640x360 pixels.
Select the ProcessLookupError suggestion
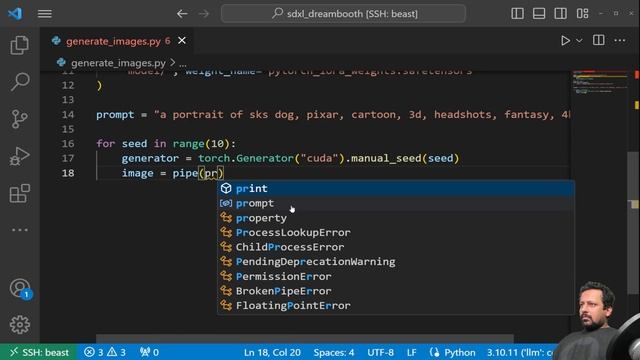[x=396, y=233]
